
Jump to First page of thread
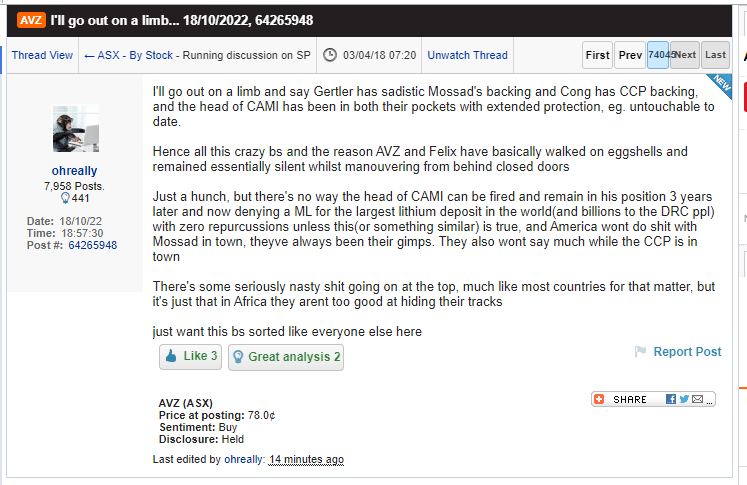tap(597, 55)
